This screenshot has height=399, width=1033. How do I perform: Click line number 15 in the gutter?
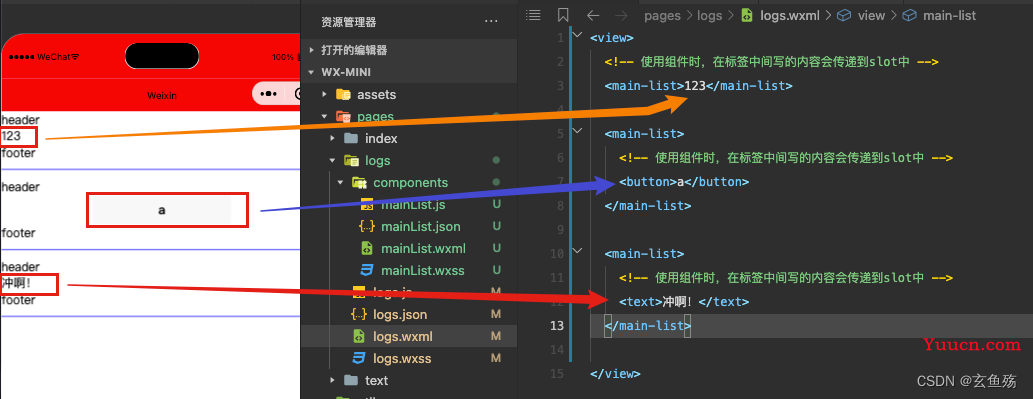557,373
